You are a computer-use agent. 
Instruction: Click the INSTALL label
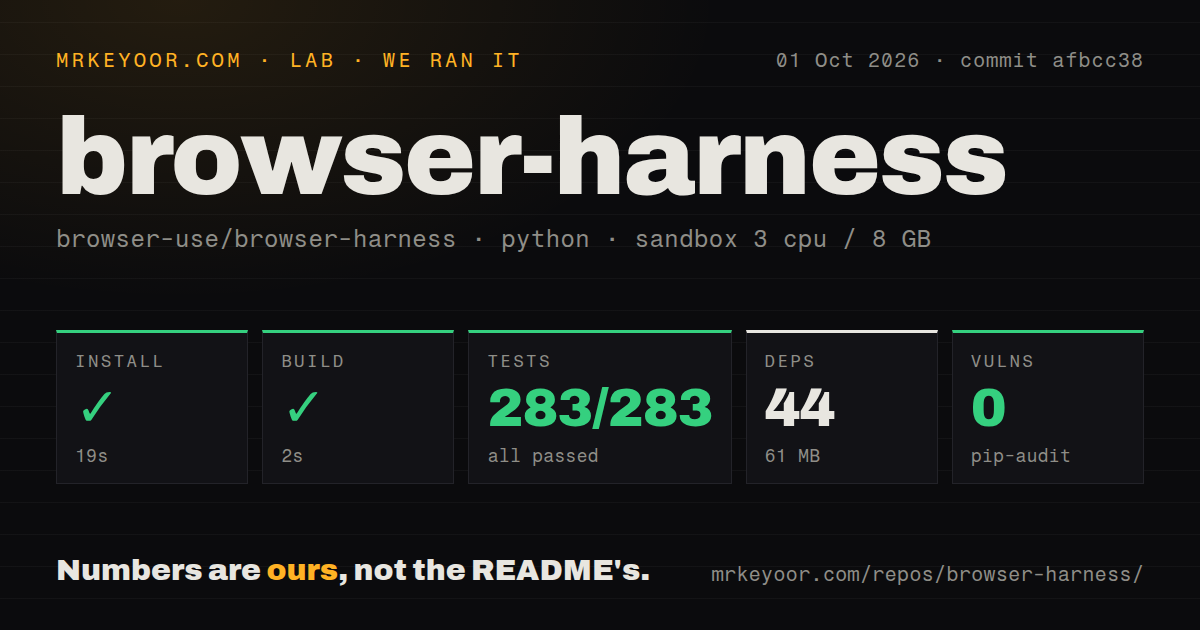(119, 362)
